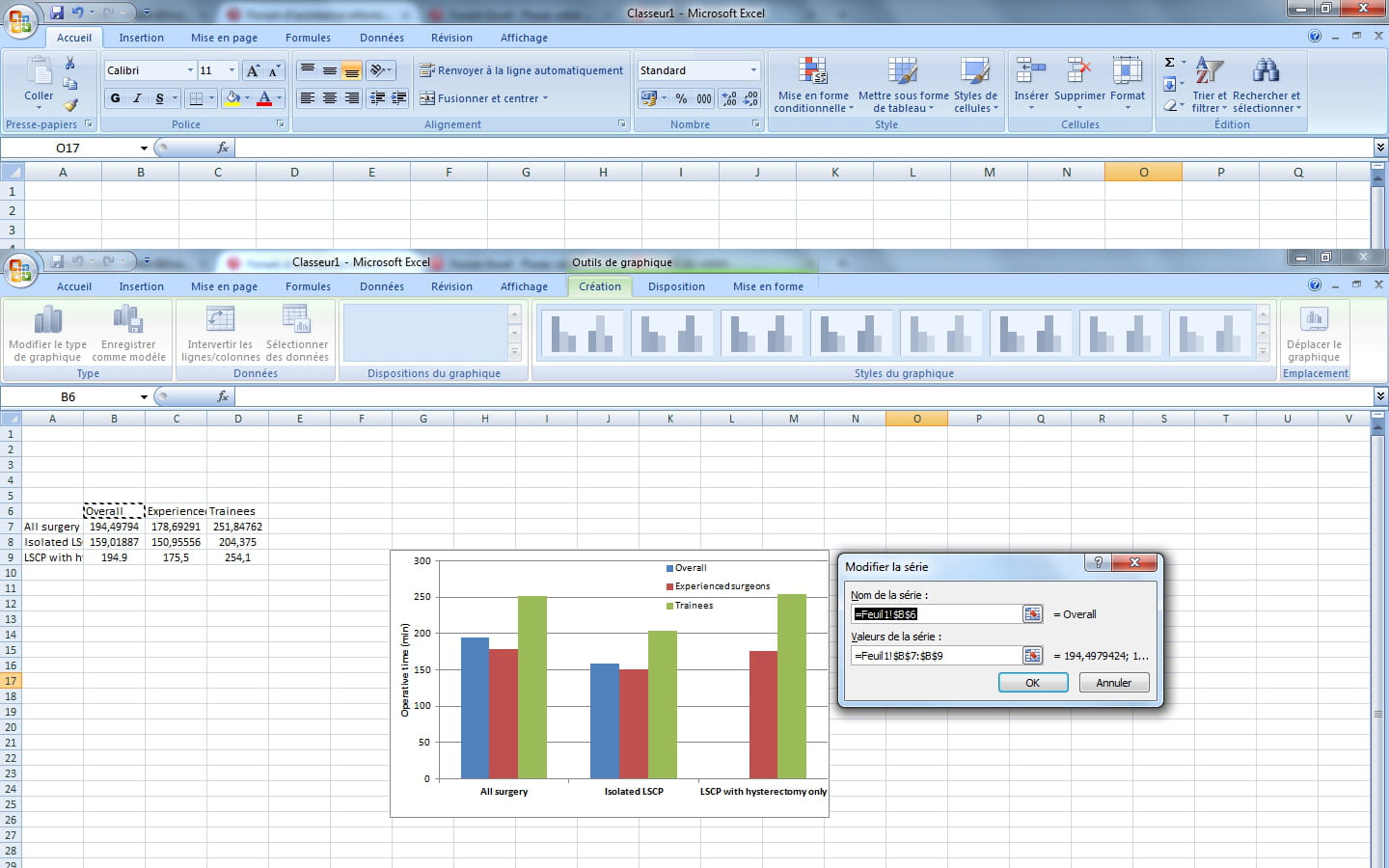The image size is (1389, 868).
Task: Click the green Trainees legend key
Action: [x=669, y=606]
